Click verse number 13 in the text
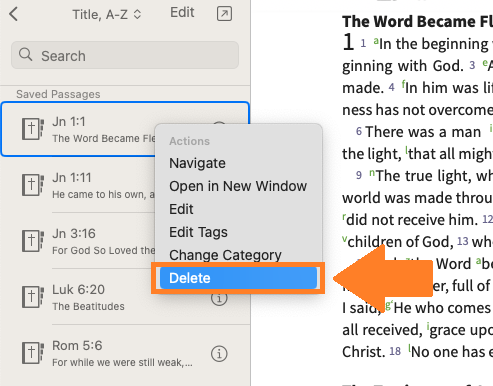This screenshot has height=386, width=493. coord(463,241)
